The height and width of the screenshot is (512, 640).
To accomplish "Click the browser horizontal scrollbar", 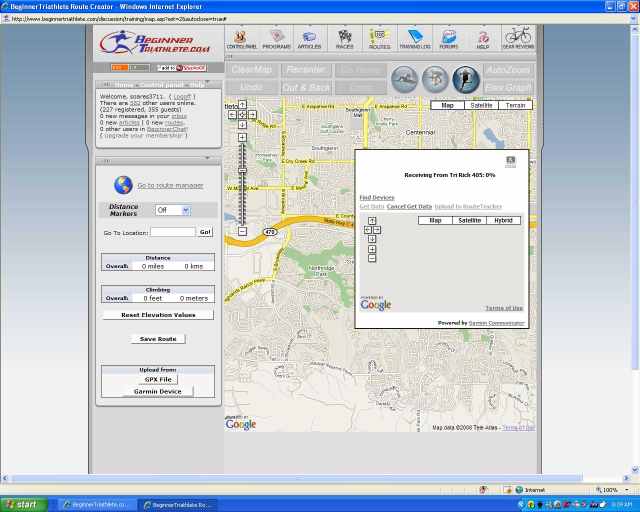I will tap(298, 478).
